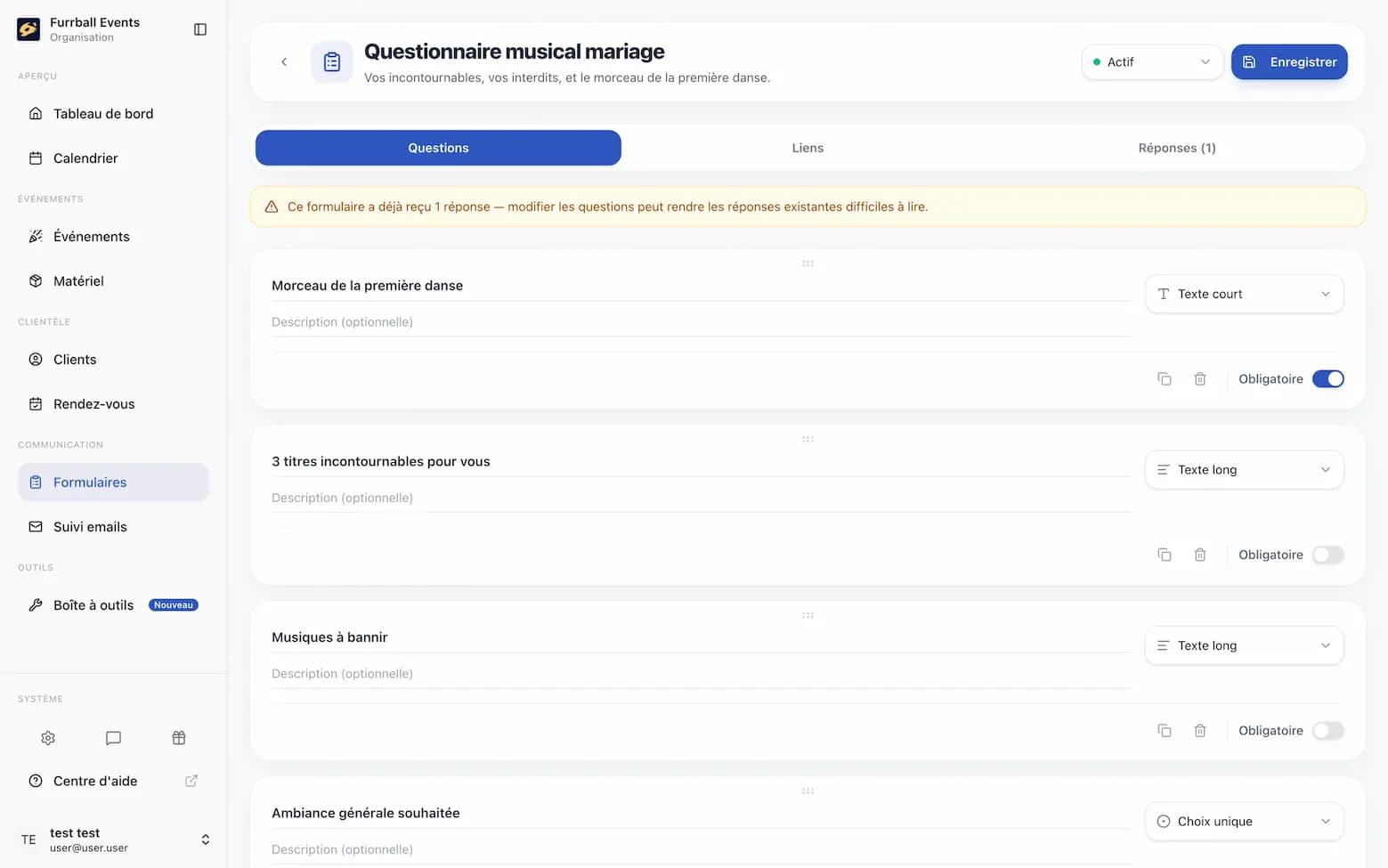
Task: Open settings via the gear icon
Action: (48, 738)
